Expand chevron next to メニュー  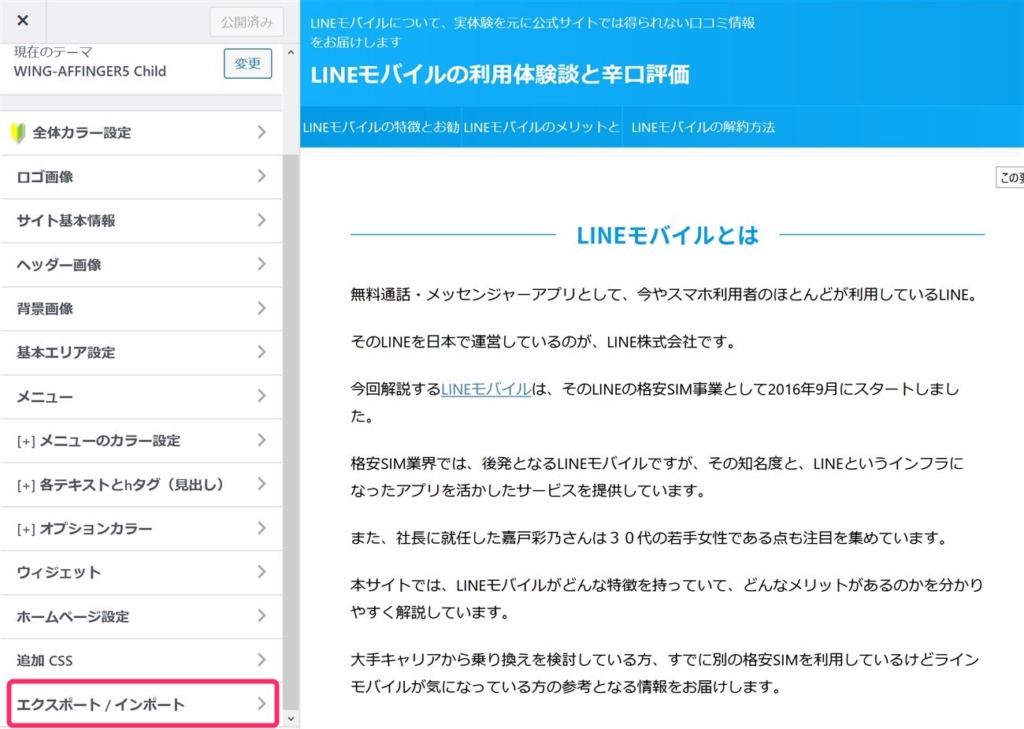[x=262, y=396]
